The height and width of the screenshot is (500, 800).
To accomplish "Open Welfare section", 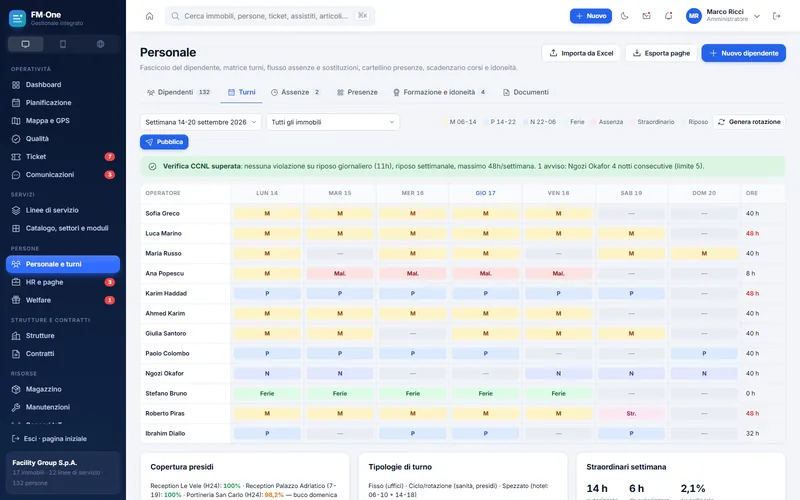I will tap(63, 300).
